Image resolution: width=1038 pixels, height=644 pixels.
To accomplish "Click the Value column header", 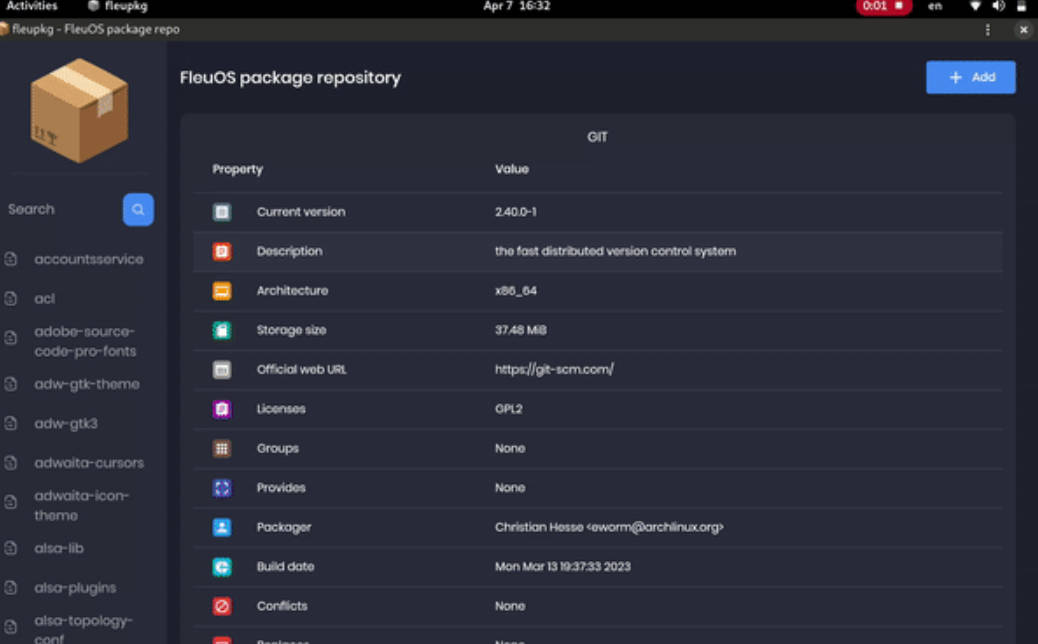I will 512,169.
